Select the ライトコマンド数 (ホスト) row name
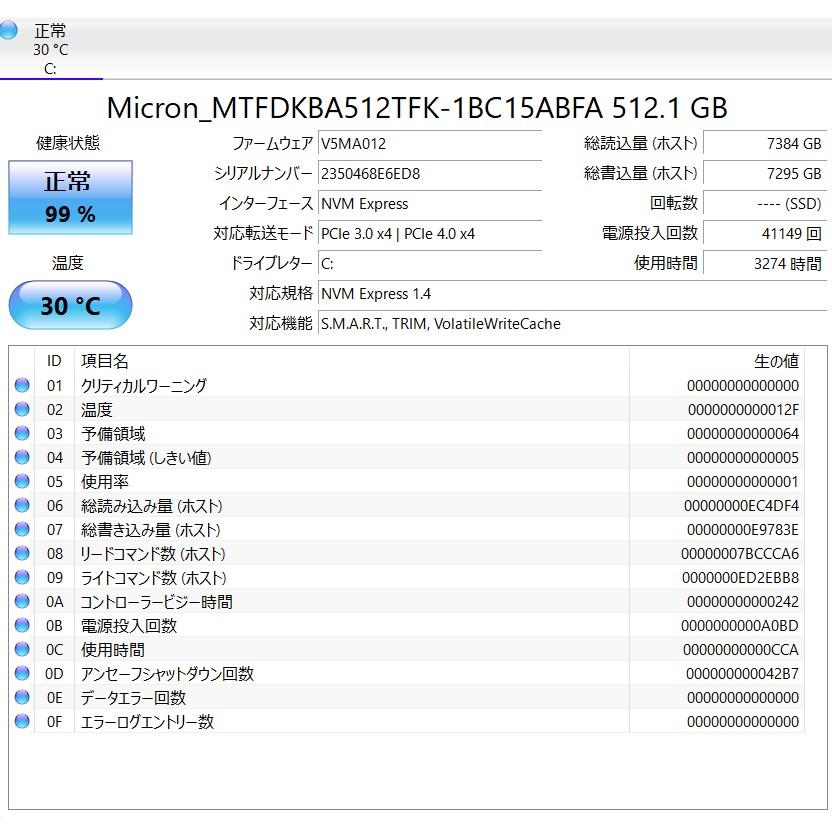Viewport: 832px width, 832px height. 153,577
